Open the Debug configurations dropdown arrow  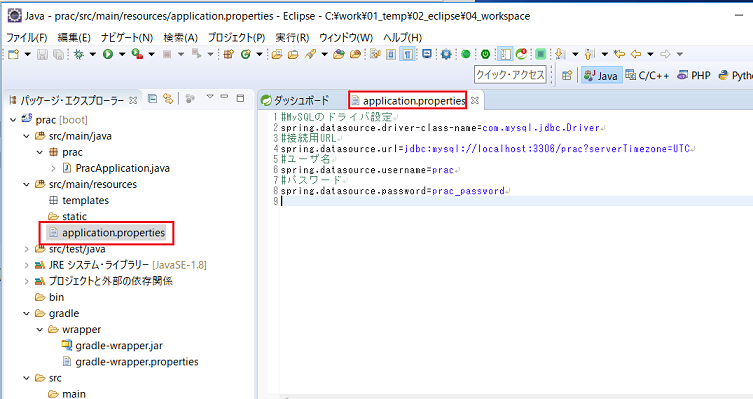(x=93, y=54)
